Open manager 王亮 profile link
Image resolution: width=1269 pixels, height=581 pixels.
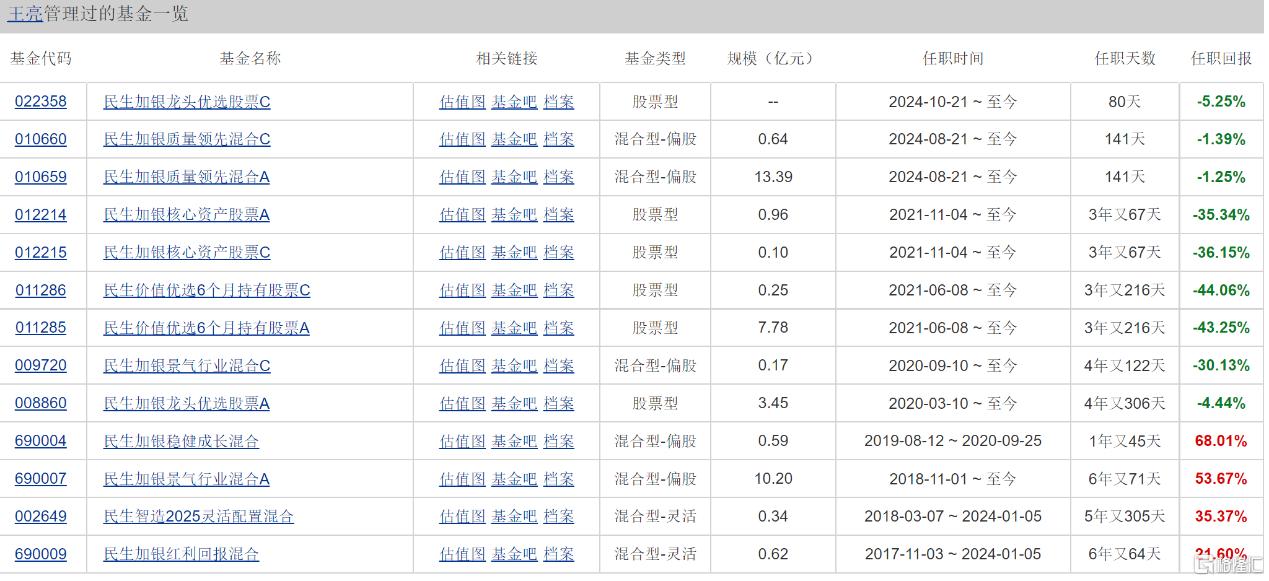pyautogui.click(x=25, y=14)
